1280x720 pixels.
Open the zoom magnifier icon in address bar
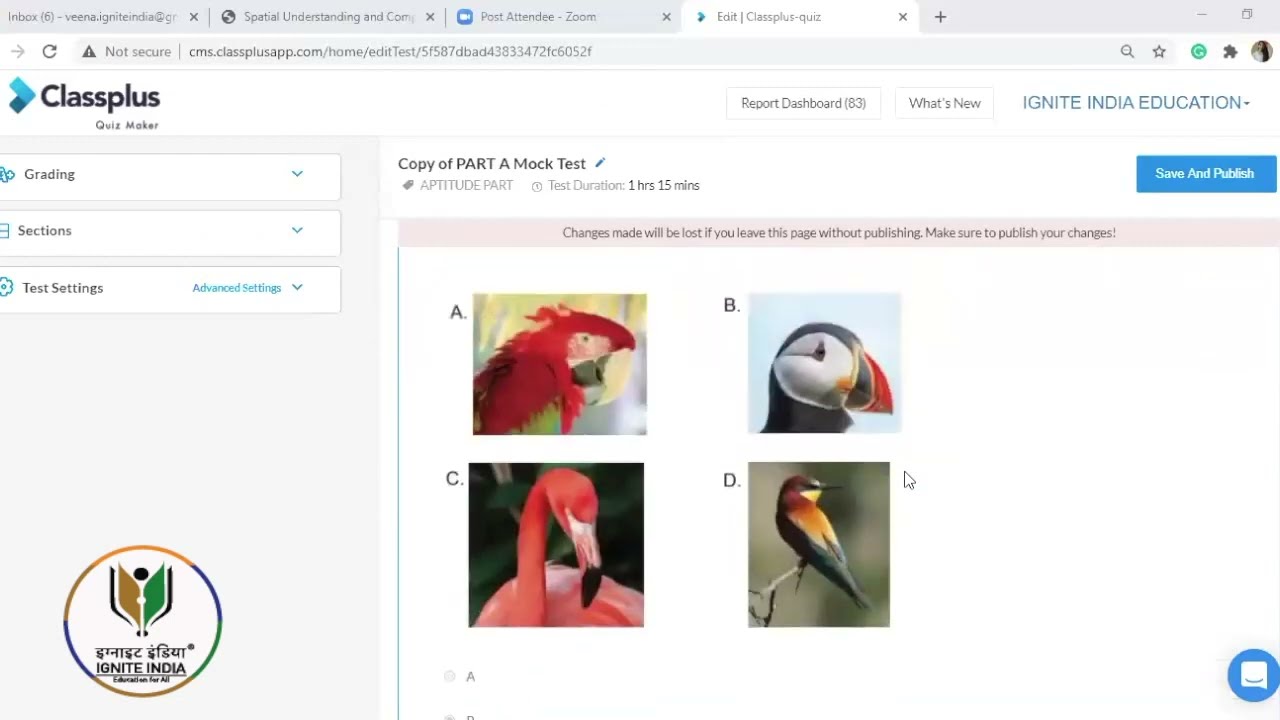(1127, 51)
